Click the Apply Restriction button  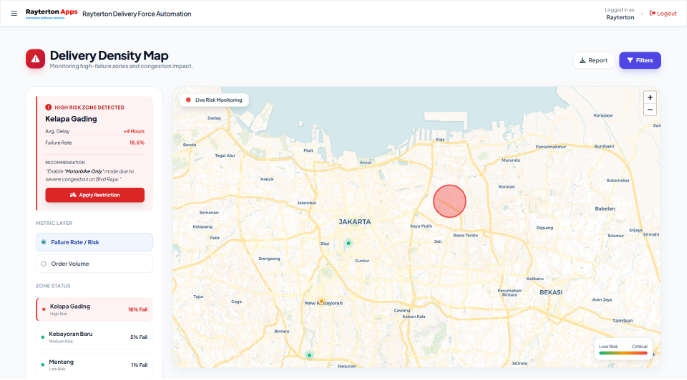[x=95, y=195]
